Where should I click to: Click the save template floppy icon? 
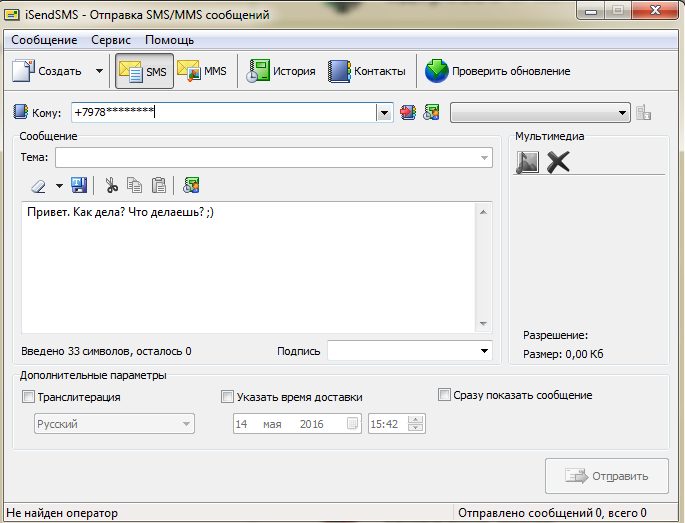click(79, 185)
